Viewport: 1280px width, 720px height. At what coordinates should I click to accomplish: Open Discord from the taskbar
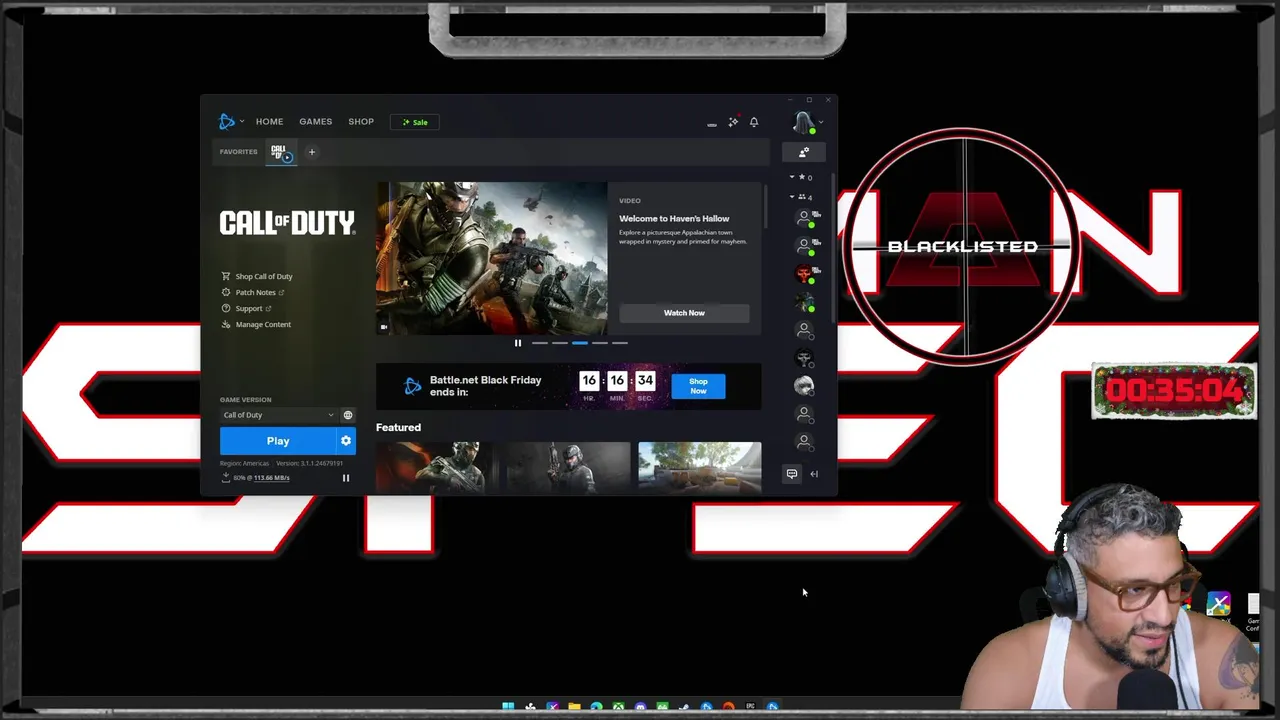click(640, 708)
